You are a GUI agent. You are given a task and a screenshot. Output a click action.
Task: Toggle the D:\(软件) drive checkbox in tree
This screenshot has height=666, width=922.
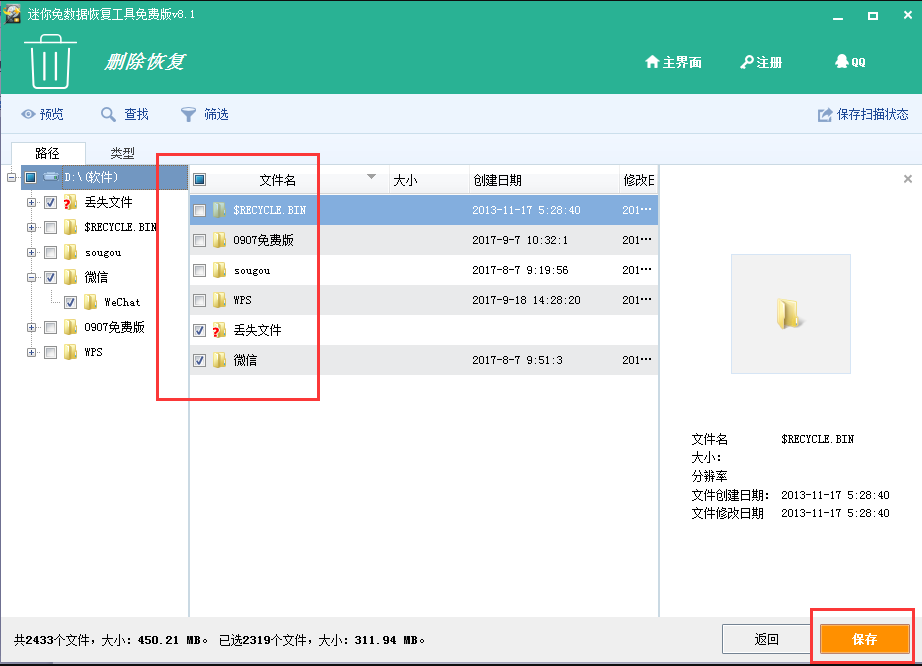click(31, 178)
